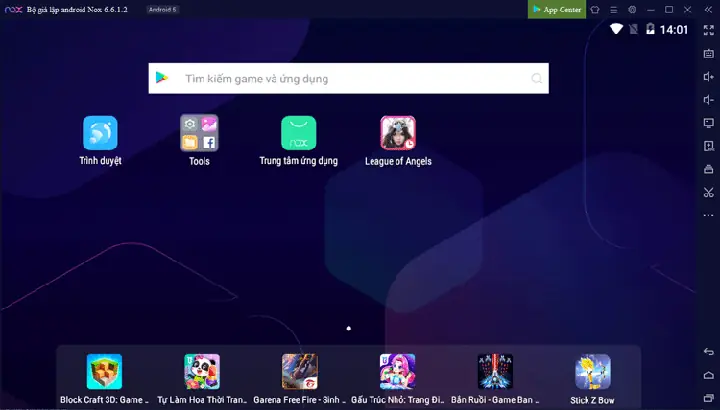Click the clock showing 14:01
720x410 pixels.
[674, 30]
